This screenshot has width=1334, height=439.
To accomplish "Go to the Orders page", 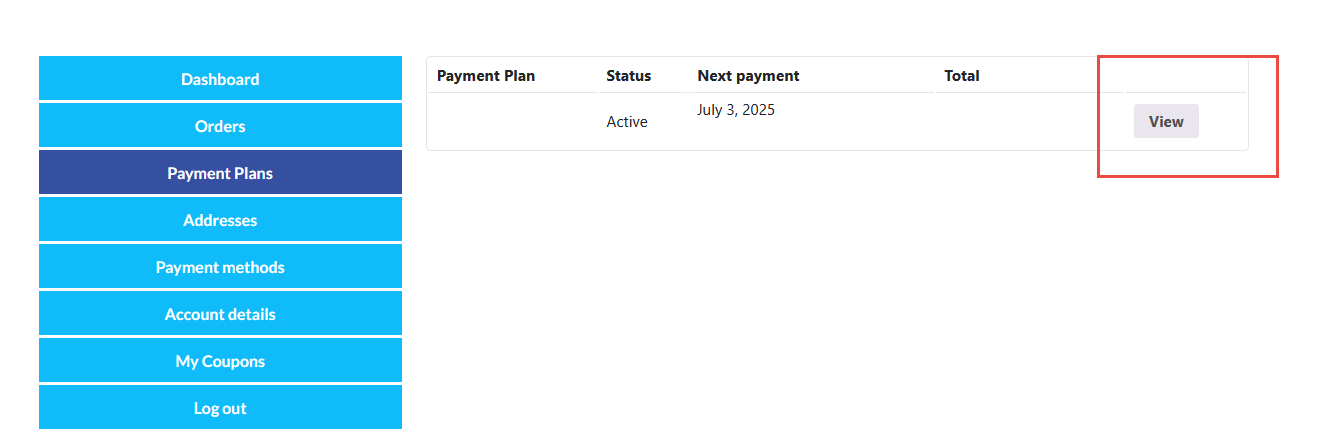I will tap(220, 126).
